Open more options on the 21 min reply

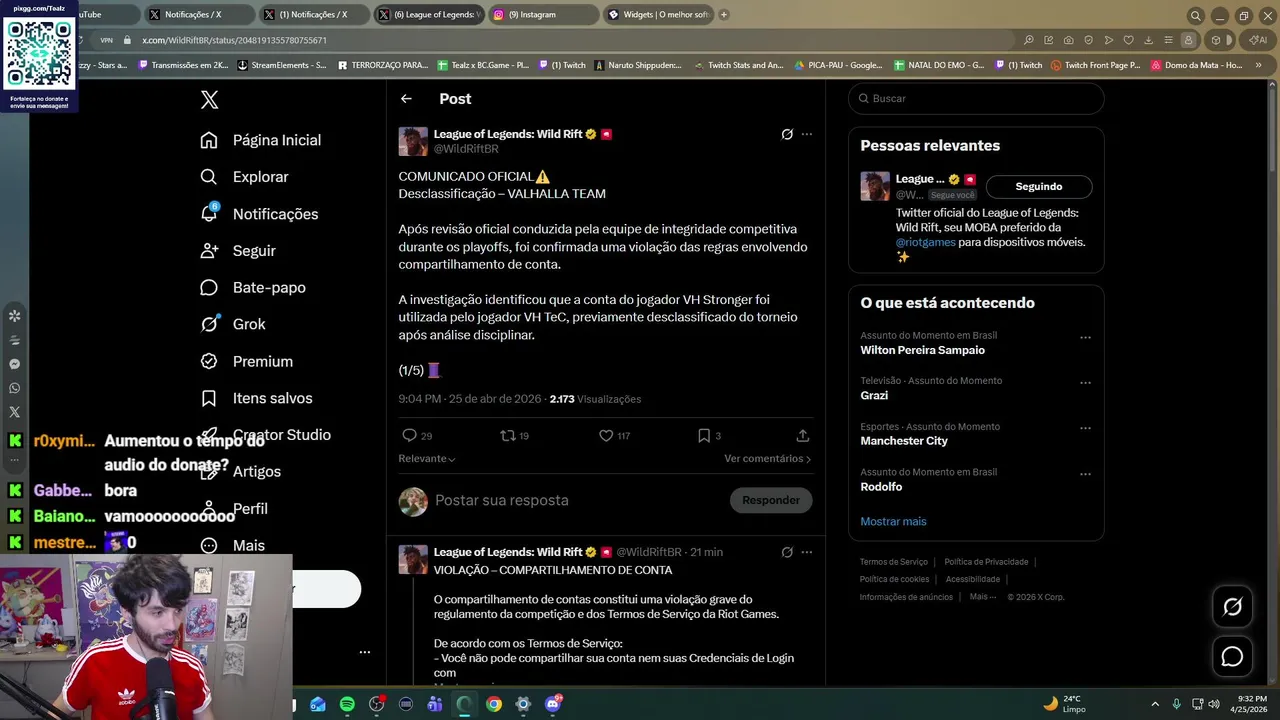pyautogui.click(x=807, y=552)
